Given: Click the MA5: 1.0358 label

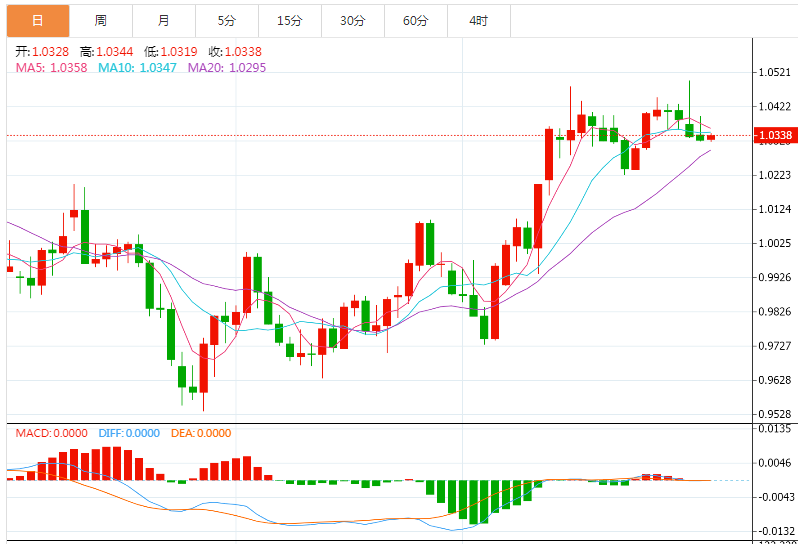Looking at the screenshot, I should [51, 68].
